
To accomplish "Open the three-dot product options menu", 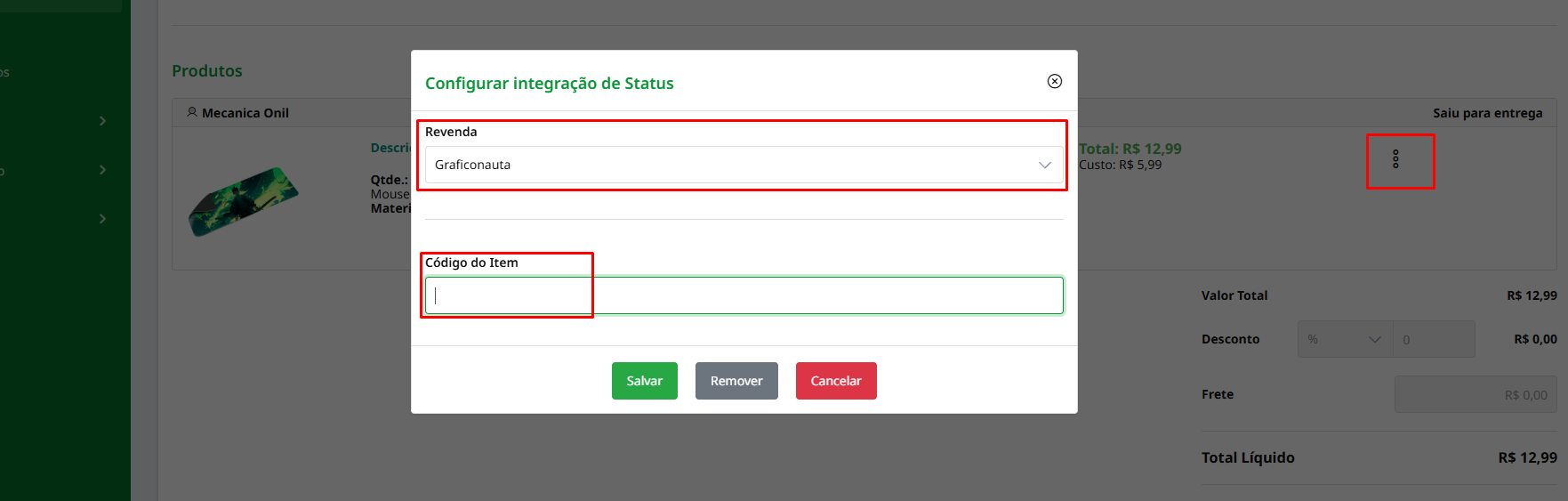I will pos(1395,159).
